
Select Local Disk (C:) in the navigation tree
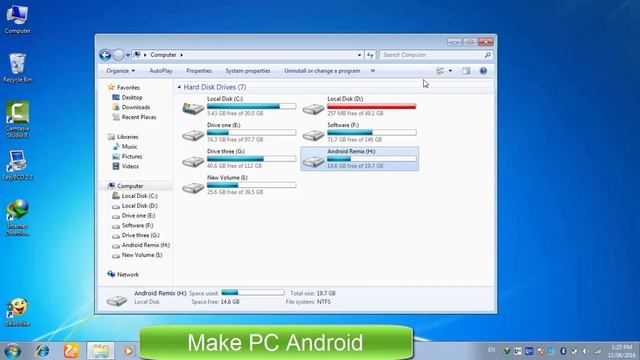[x=139, y=196]
